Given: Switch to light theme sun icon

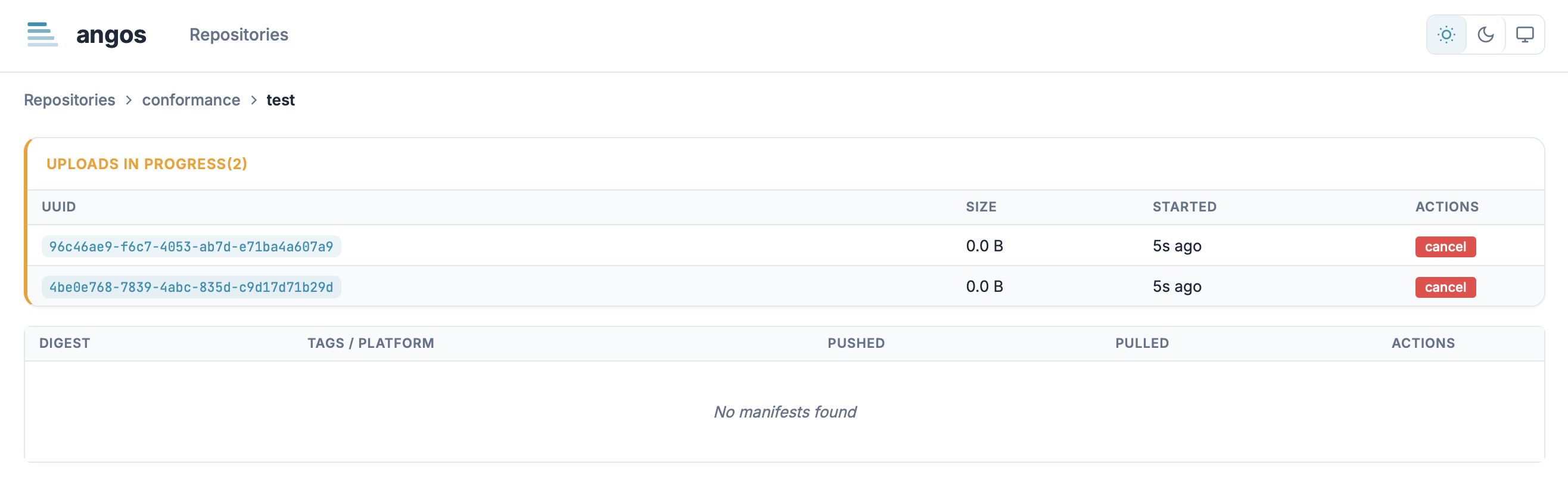Looking at the screenshot, I should click(1446, 35).
